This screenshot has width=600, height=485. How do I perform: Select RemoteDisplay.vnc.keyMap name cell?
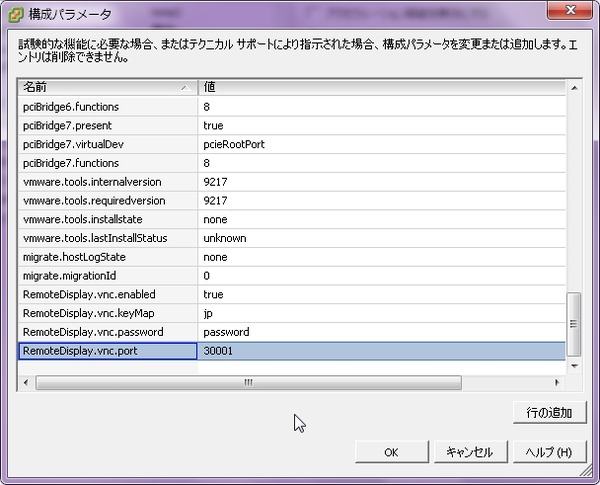point(108,313)
